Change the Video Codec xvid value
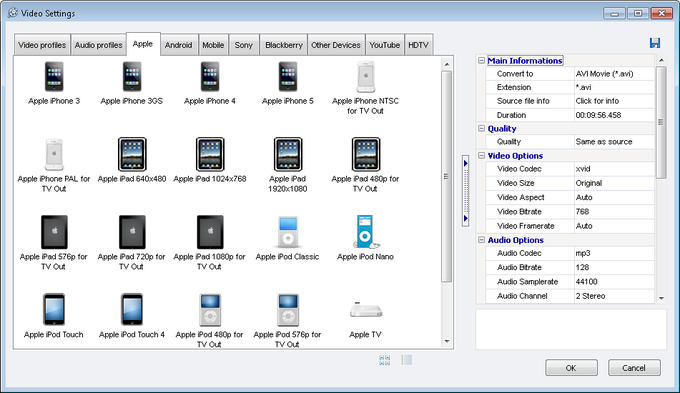 [x=614, y=169]
